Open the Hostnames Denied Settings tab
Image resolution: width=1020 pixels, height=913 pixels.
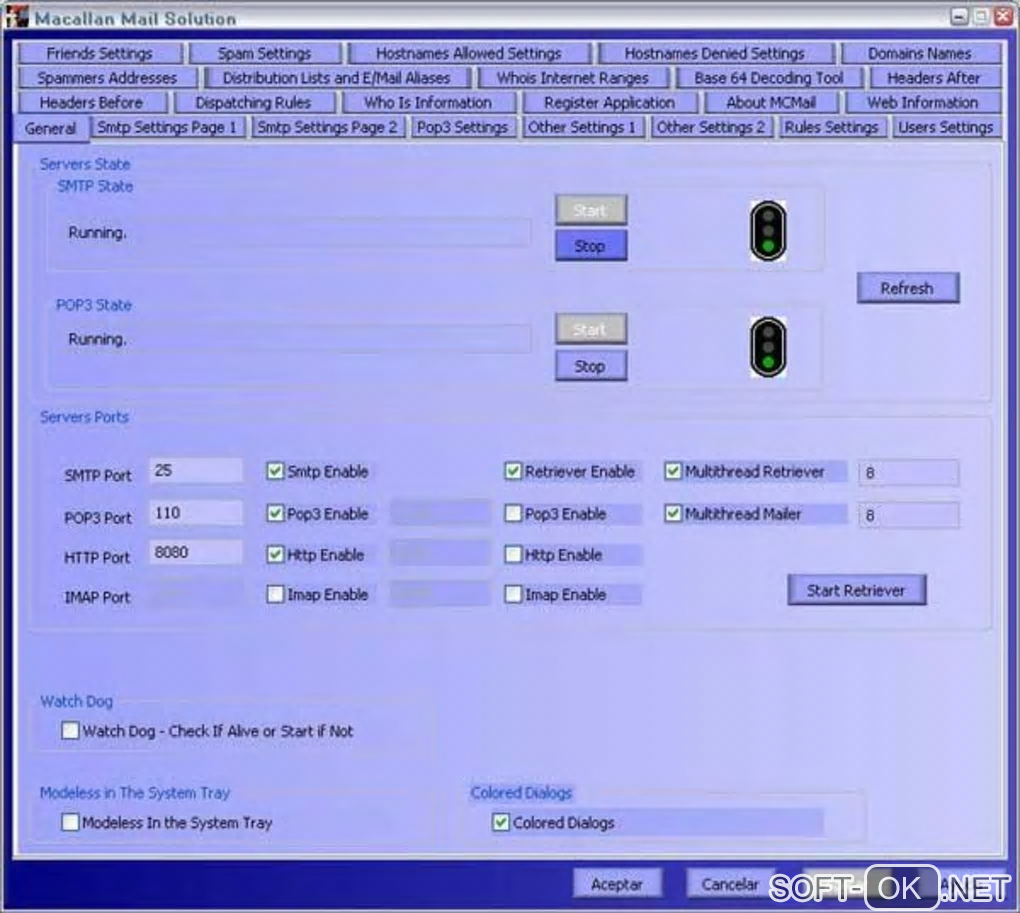click(715, 53)
